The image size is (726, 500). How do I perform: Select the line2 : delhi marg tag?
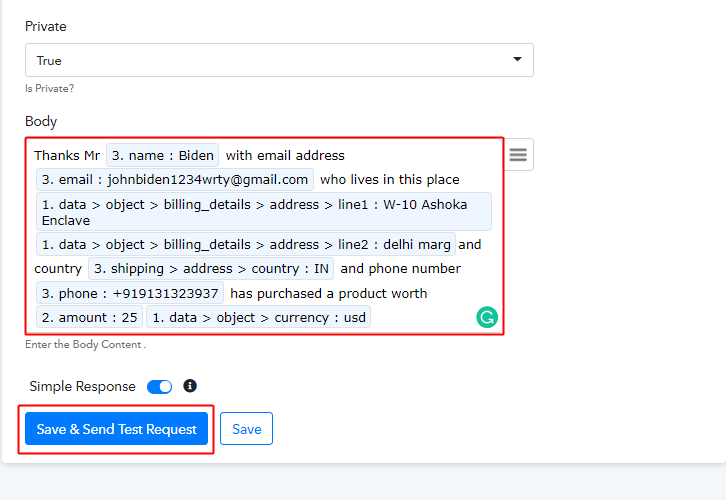[246, 244]
